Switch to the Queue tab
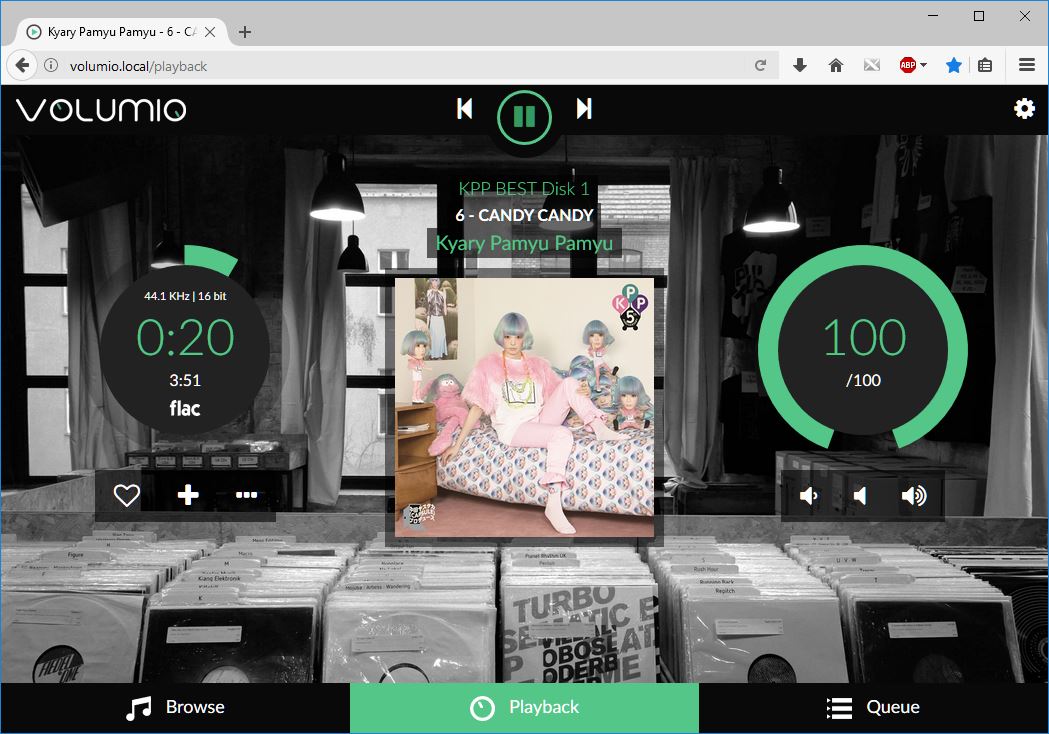The width and height of the screenshot is (1049, 734). 874,708
